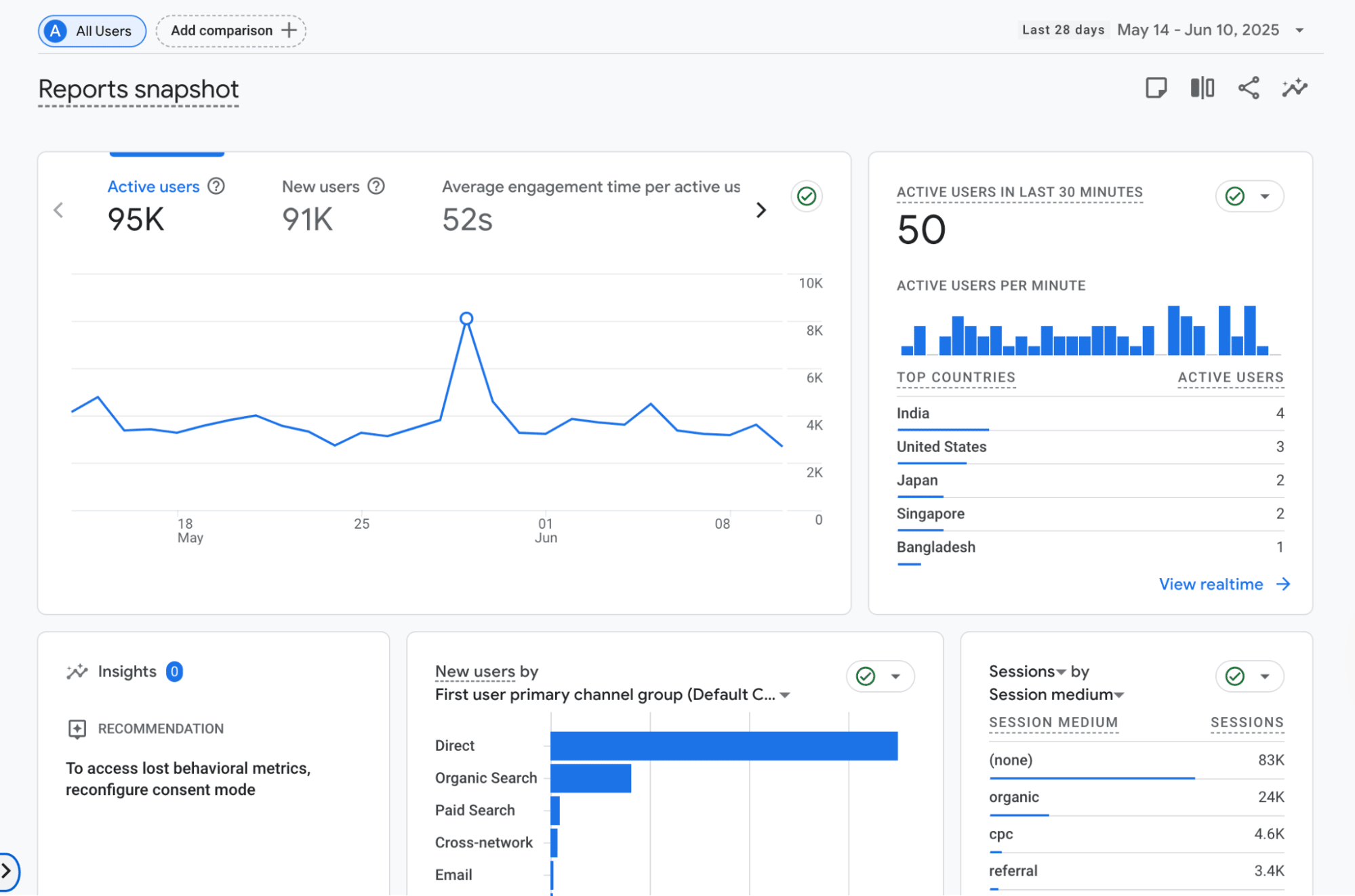Click the next metrics arrow on users card

tap(761, 210)
